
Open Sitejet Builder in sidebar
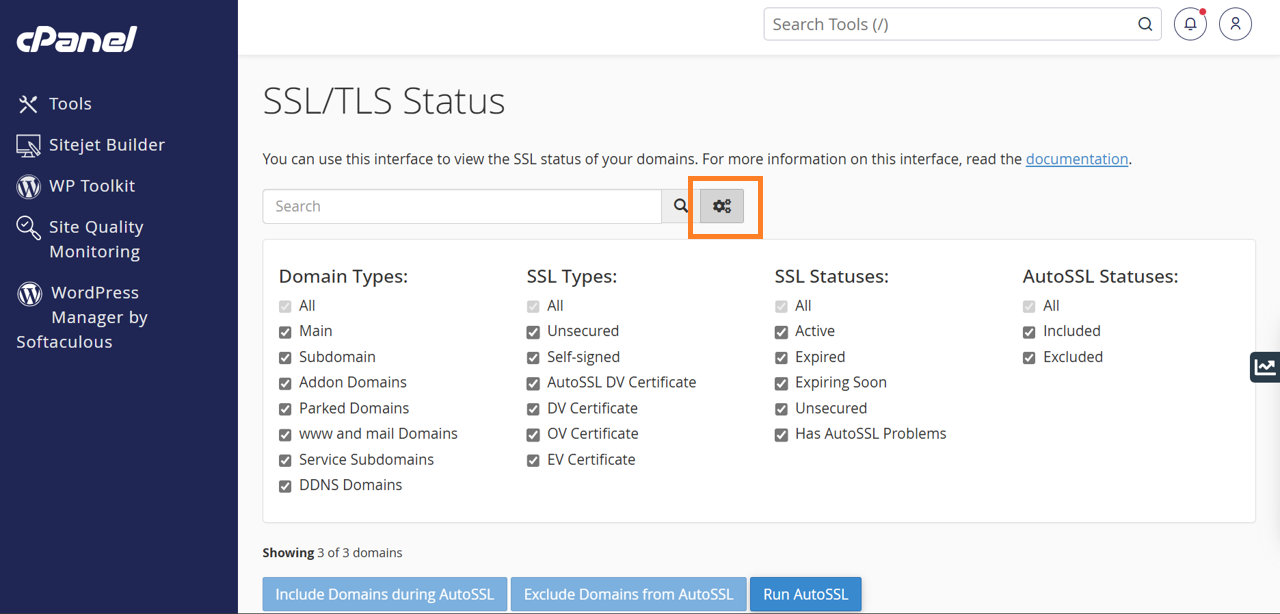[106, 145]
